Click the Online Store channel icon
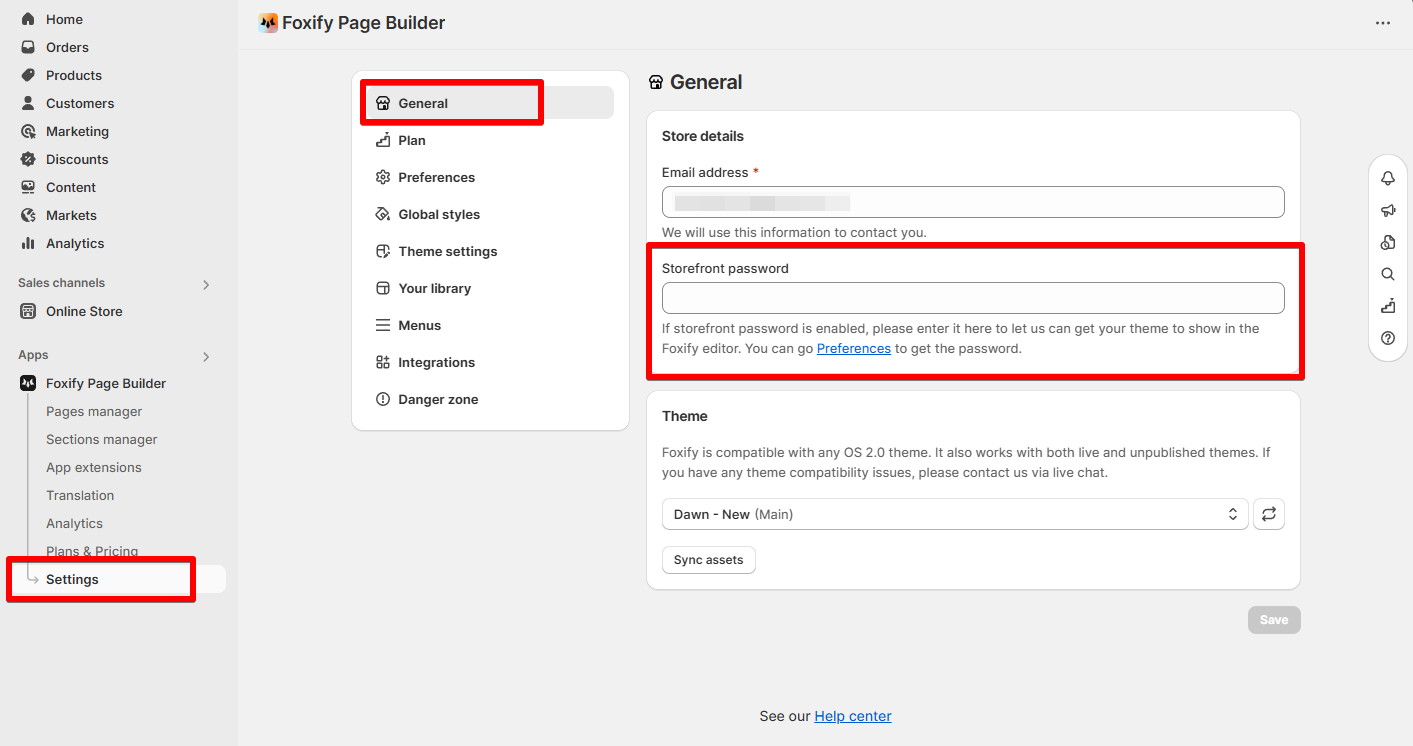This screenshot has height=746, width=1413. (28, 311)
